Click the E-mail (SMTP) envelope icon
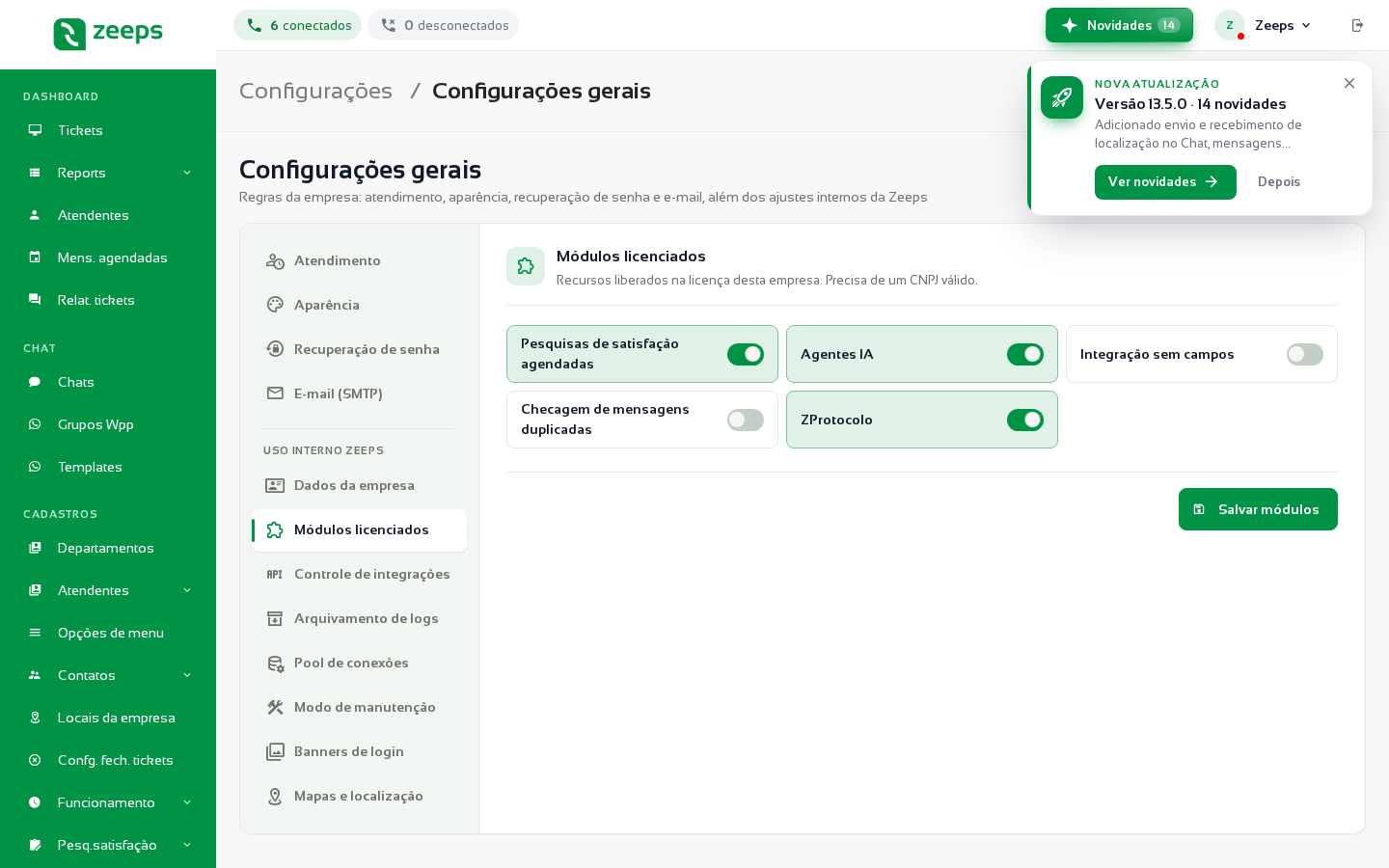 click(x=275, y=393)
